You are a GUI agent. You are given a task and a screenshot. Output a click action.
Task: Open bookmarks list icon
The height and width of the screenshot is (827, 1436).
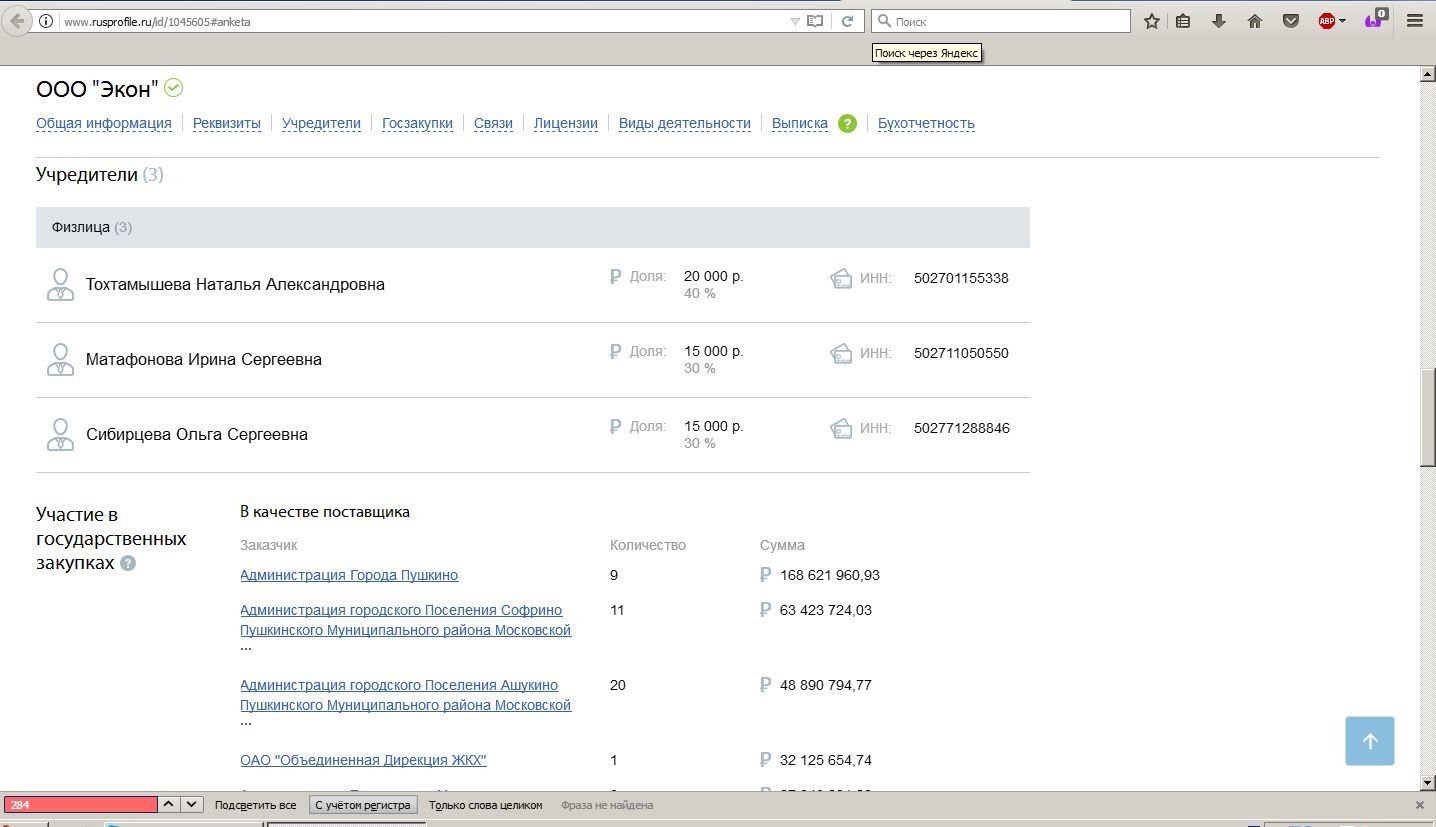tap(1183, 21)
